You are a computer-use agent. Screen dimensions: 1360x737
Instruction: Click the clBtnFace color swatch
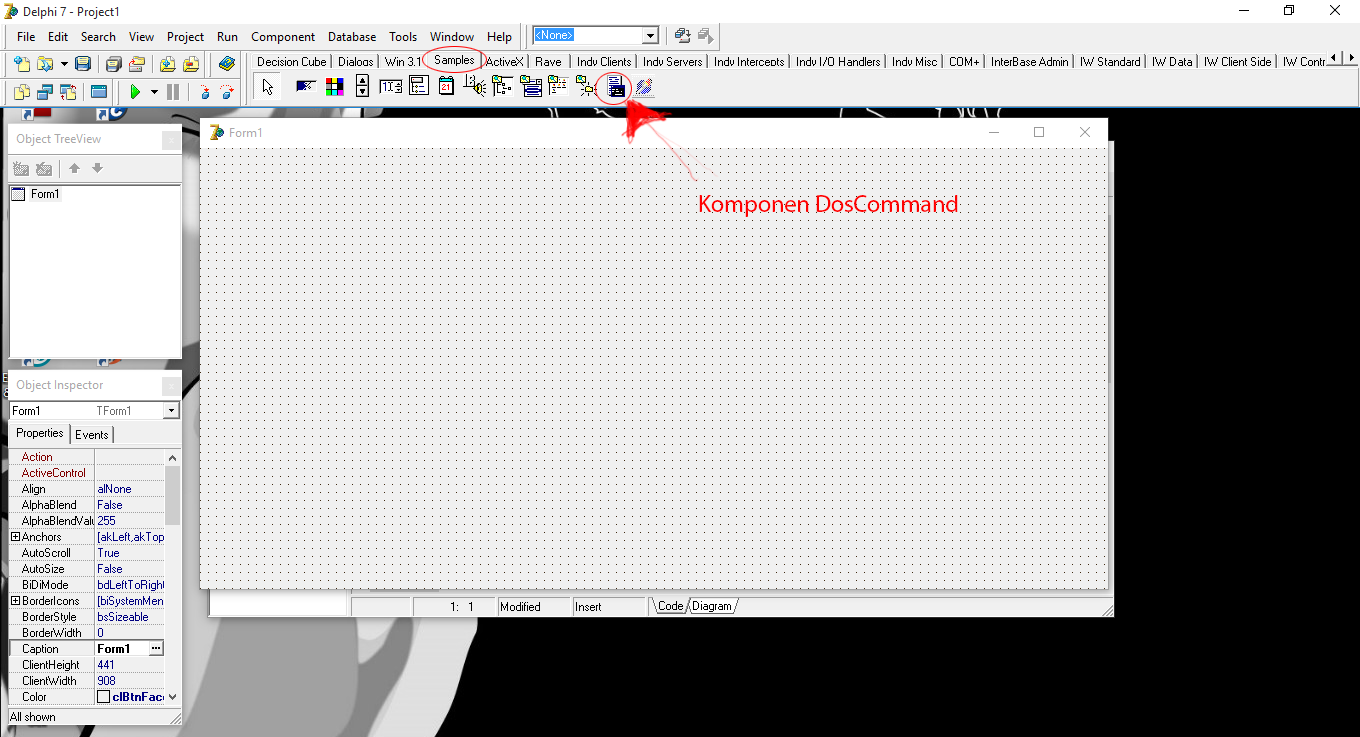coord(104,696)
